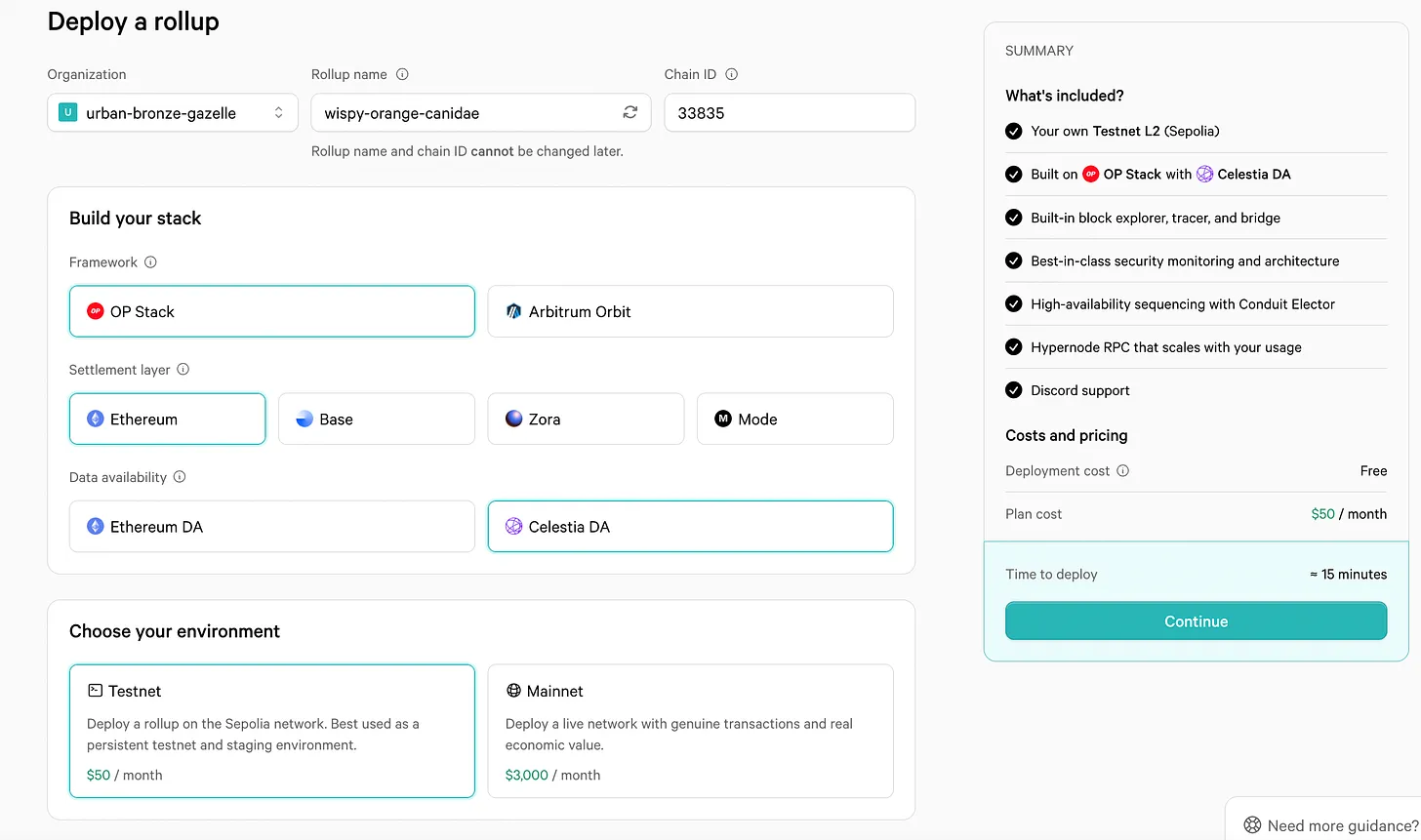Click the Choose your environment heading
Screen dimensions: 1421x840
(x=175, y=631)
